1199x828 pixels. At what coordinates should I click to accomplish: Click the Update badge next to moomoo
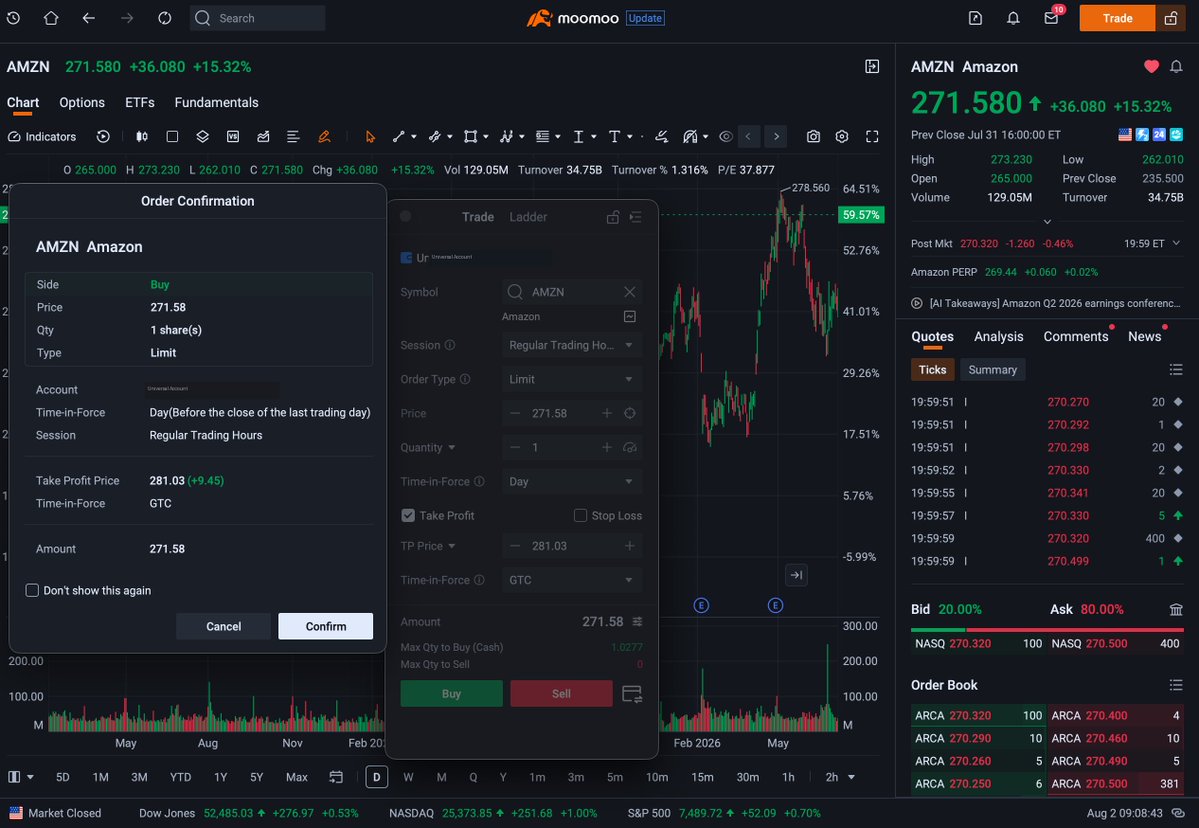click(x=645, y=18)
